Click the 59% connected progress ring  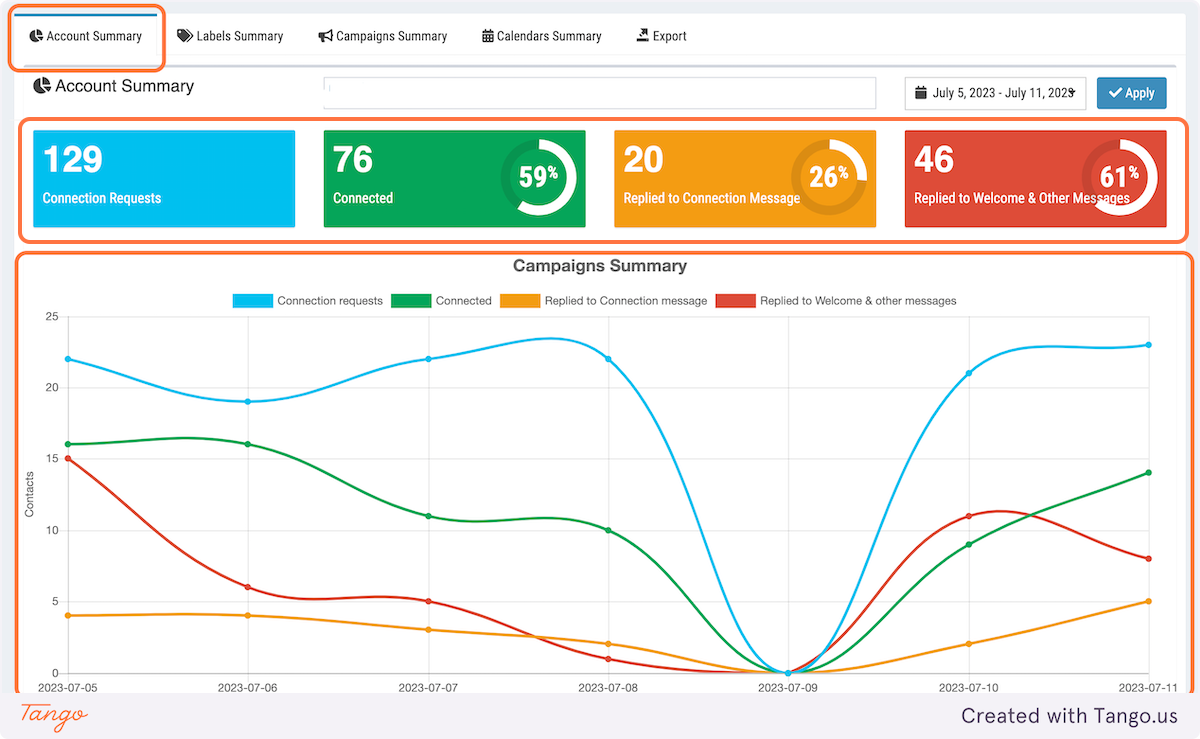pos(539,177)
